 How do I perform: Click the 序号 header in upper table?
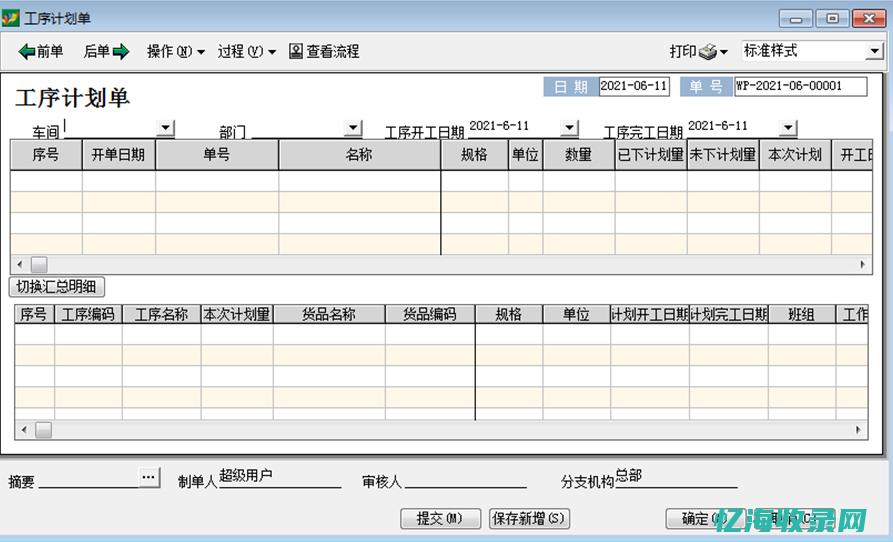(x=46, y=155)
